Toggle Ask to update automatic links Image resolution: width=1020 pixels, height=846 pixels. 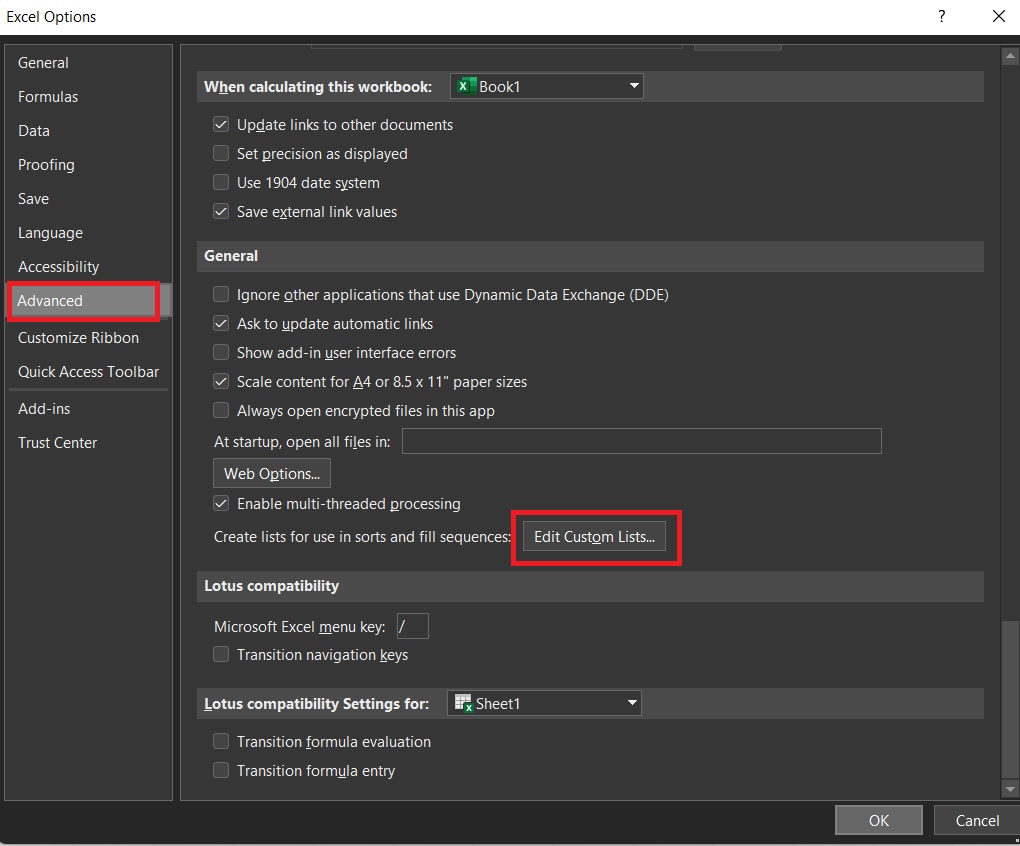pos(221,323)
